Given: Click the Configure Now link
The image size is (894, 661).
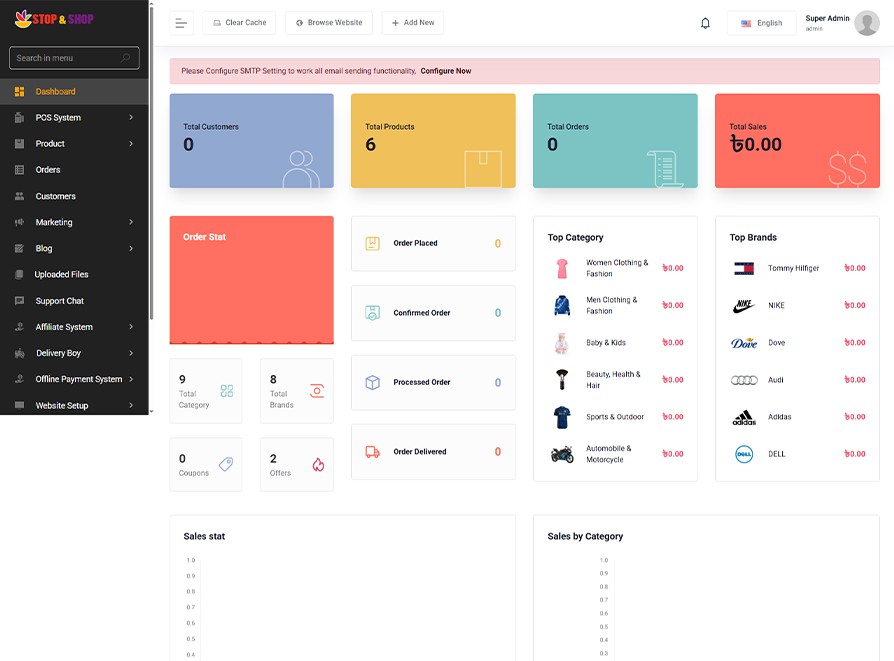Looking at the screenshot, I should tap(445, 71).
